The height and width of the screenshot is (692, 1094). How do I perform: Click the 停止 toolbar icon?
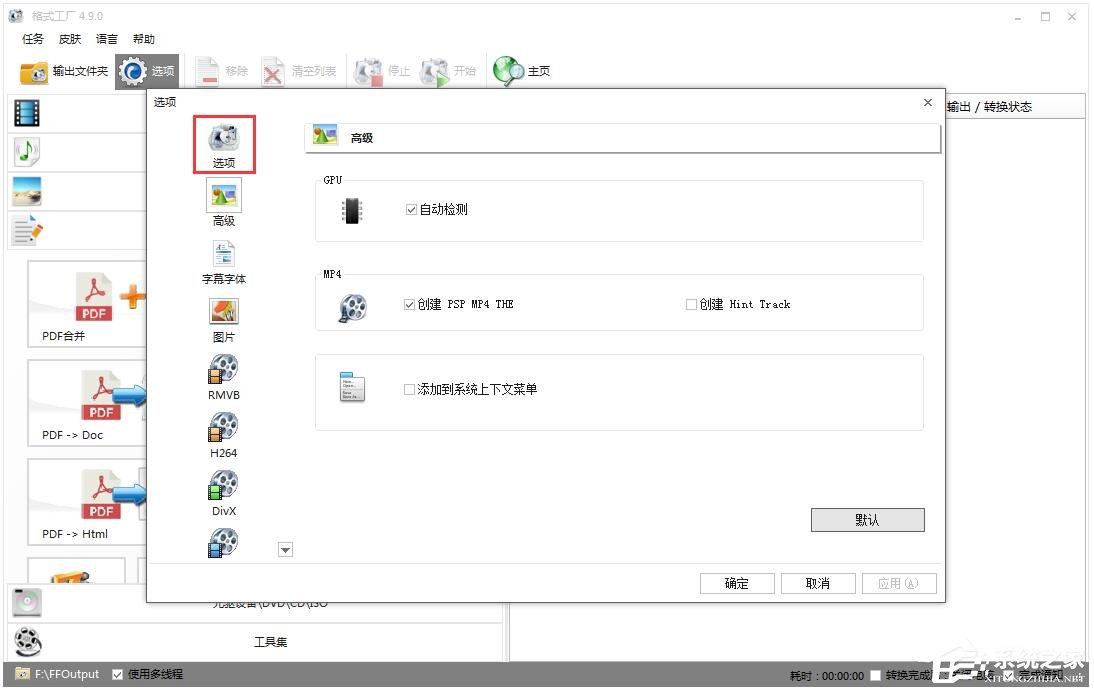(368, 71)
